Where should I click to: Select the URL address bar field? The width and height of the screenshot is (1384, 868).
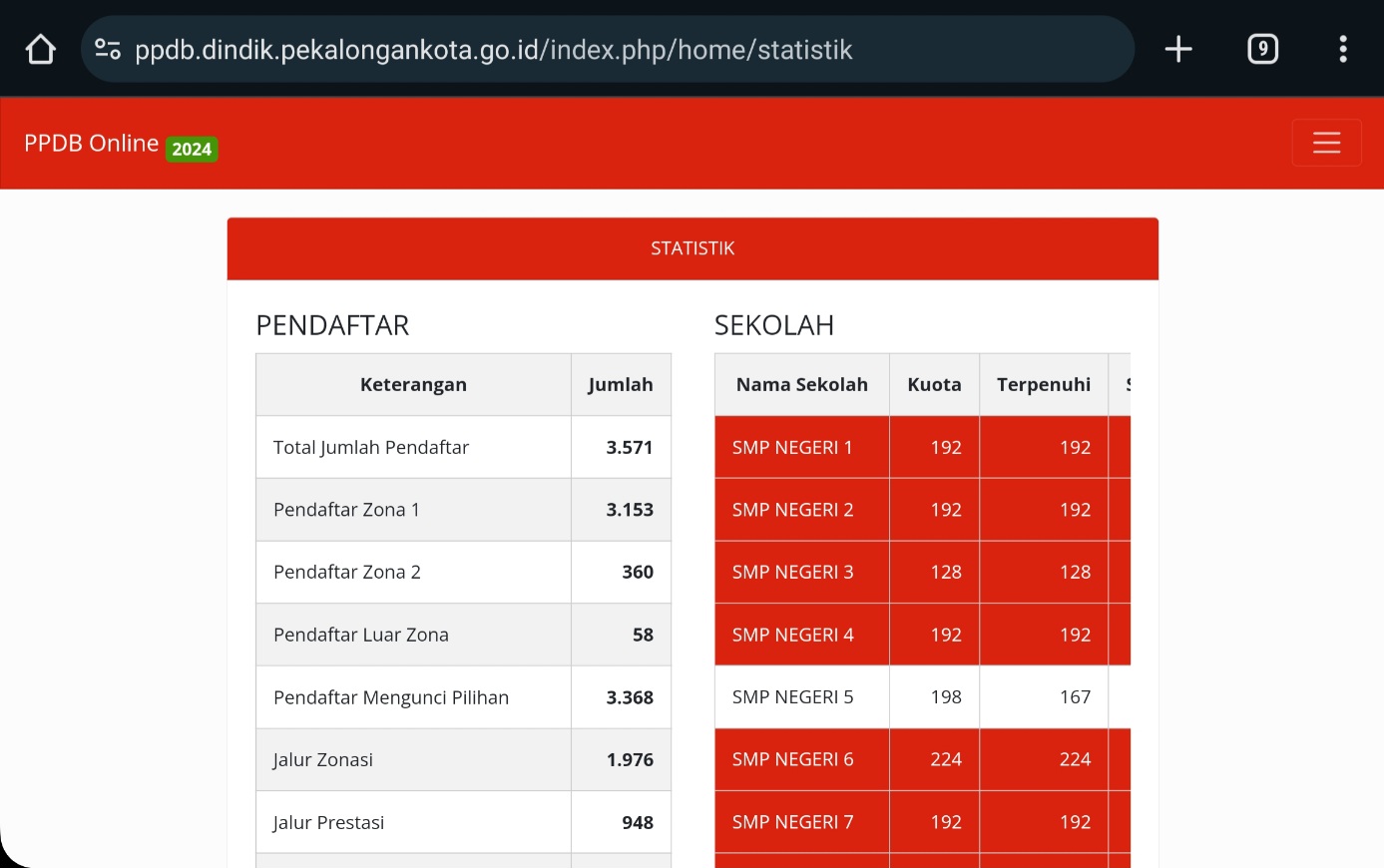[x=608, y=49]
